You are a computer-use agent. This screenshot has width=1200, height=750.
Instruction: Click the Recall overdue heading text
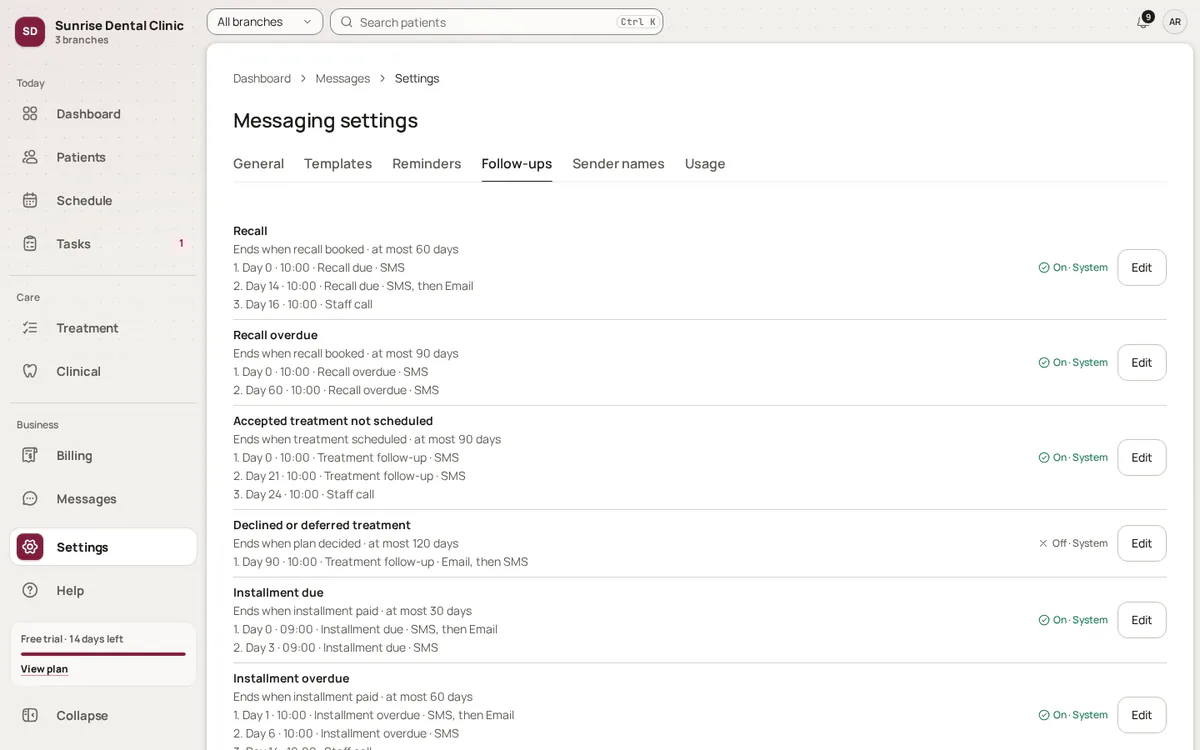(x=275, y=335)
